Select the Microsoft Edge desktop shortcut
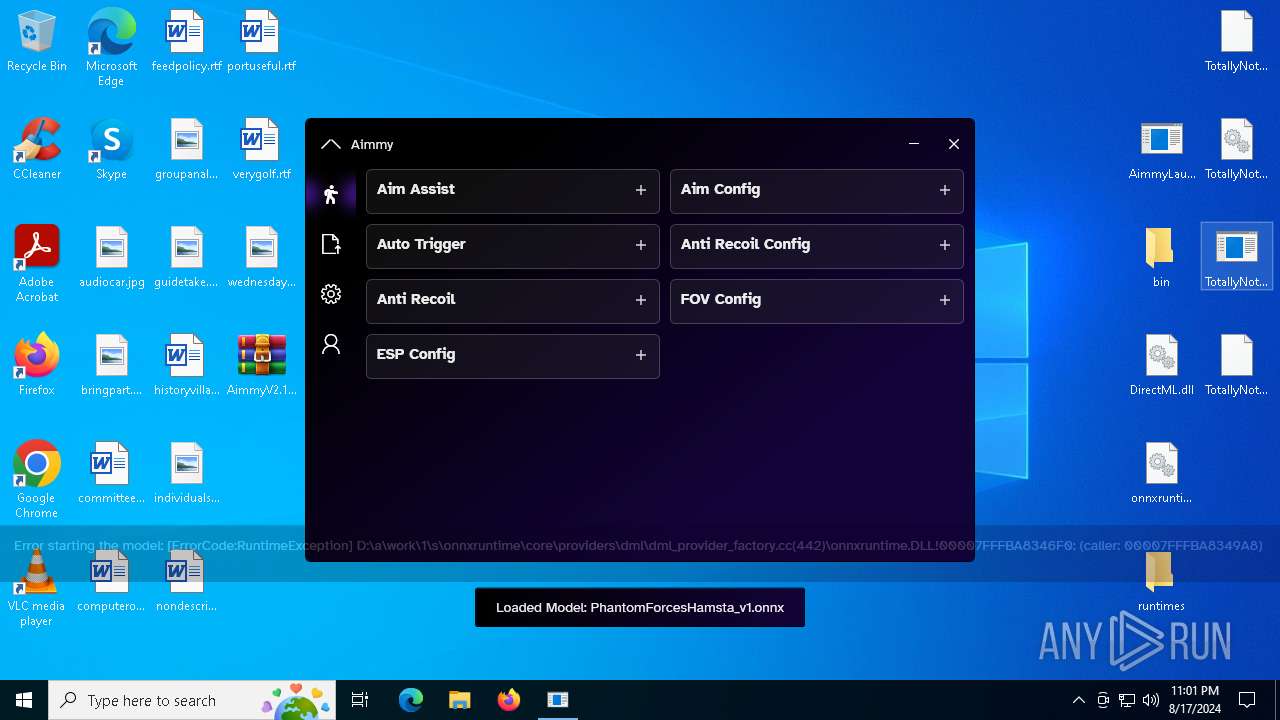 pos(111,48)
